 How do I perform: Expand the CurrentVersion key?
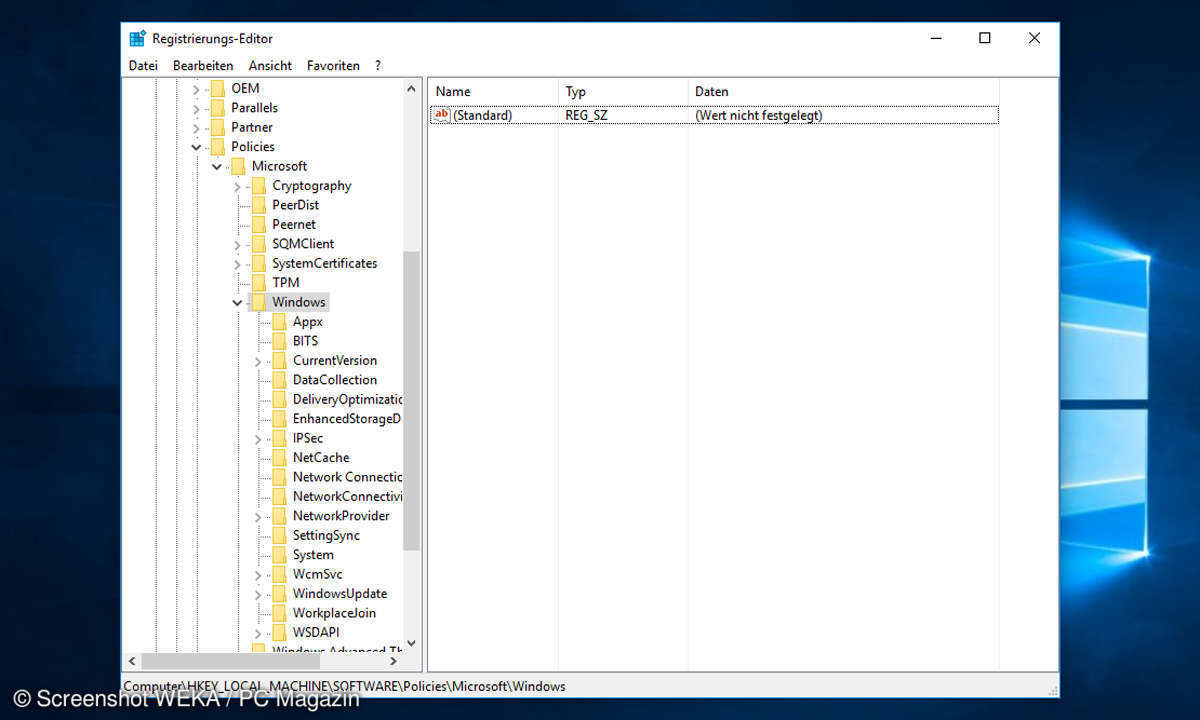[x=257, y=361]
